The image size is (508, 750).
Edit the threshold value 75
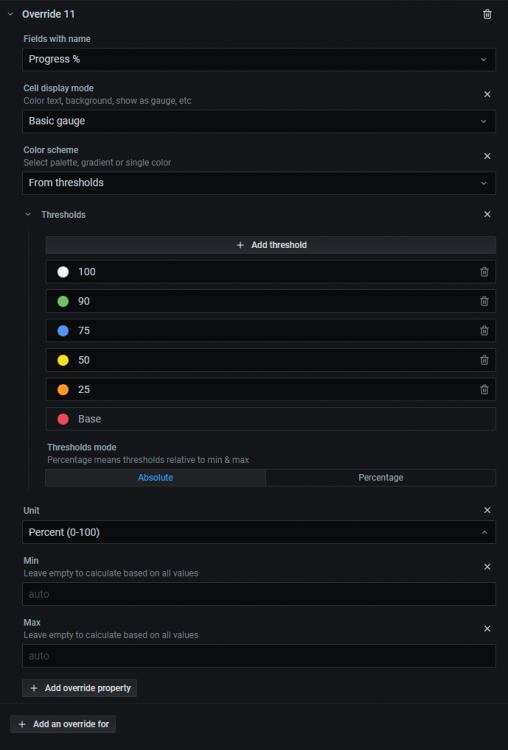[x=273, y=331]
